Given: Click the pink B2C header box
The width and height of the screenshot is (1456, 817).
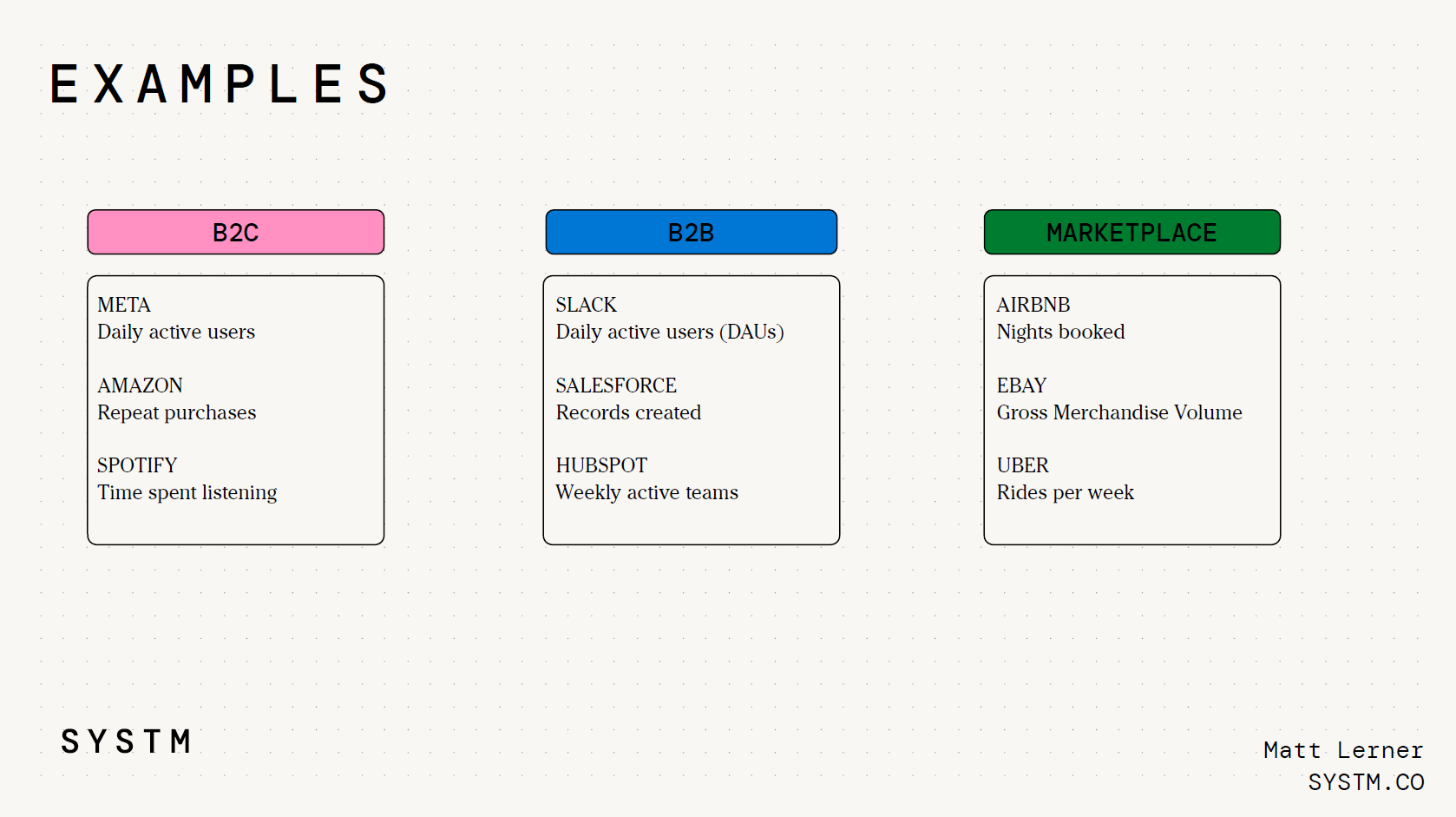Looking at the screenshot, I should click(x=236, y=232).
